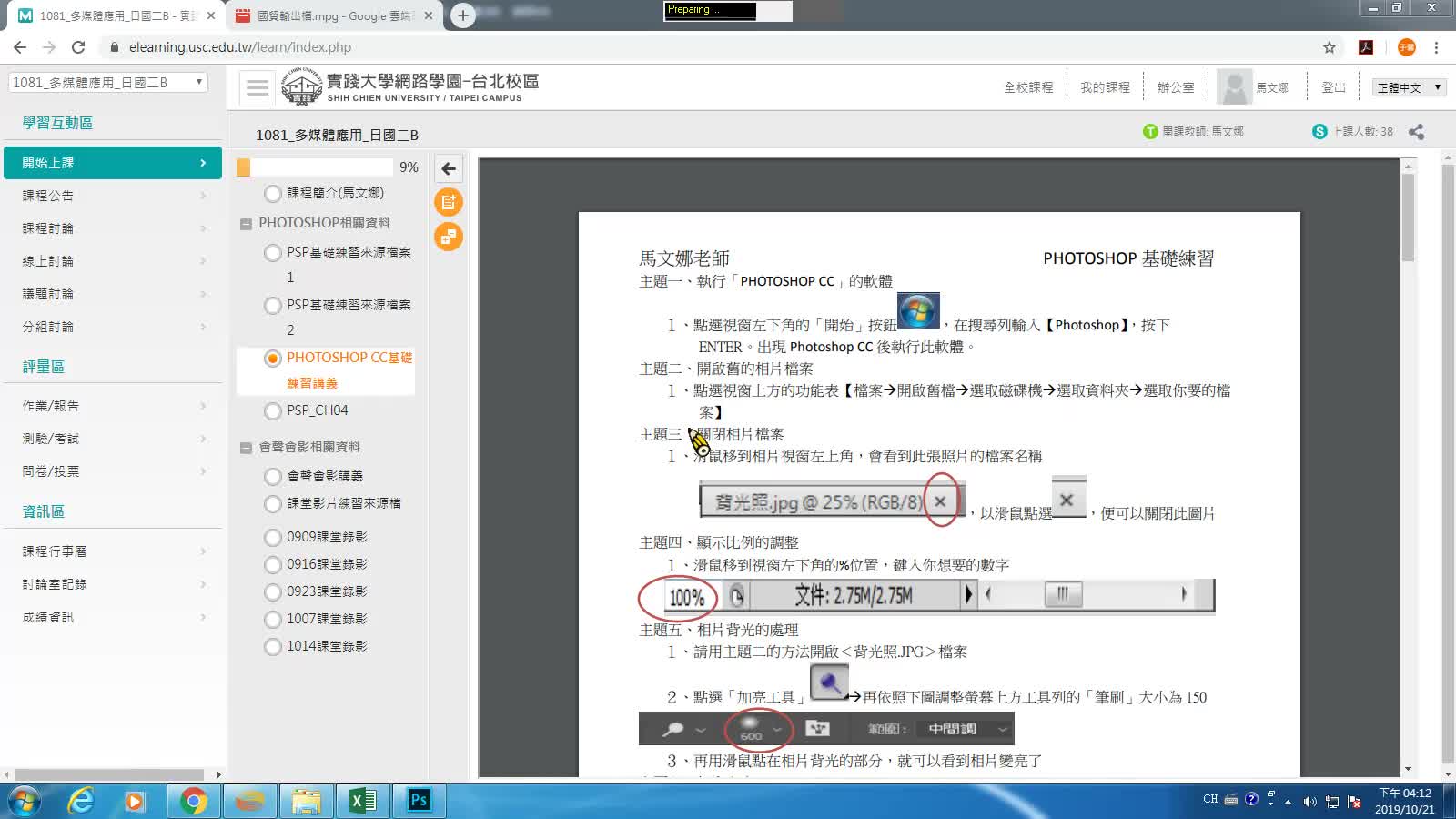Click the browser back arrow

[x=20, y=47]
